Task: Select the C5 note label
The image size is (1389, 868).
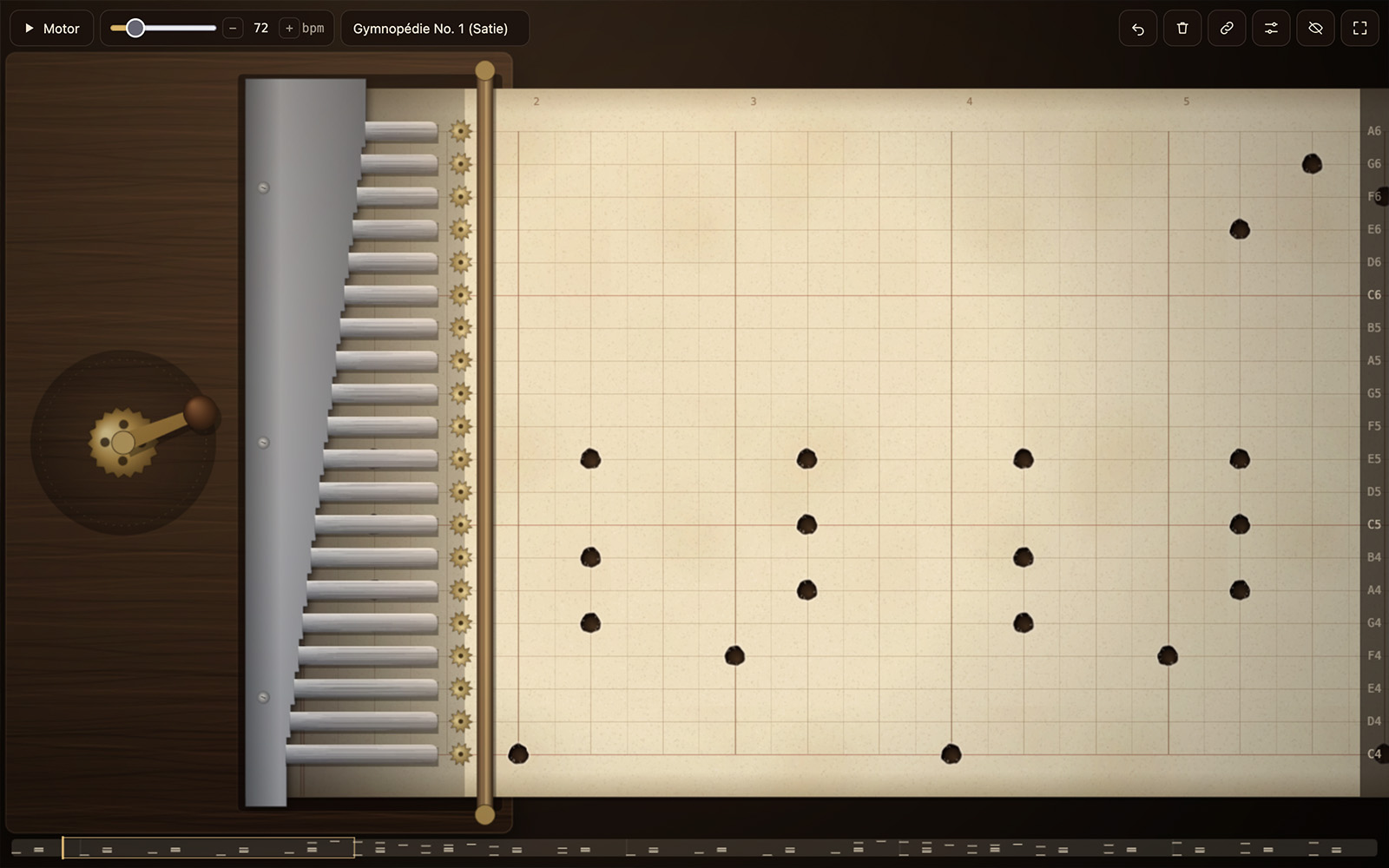Action: click(1374, 524)
